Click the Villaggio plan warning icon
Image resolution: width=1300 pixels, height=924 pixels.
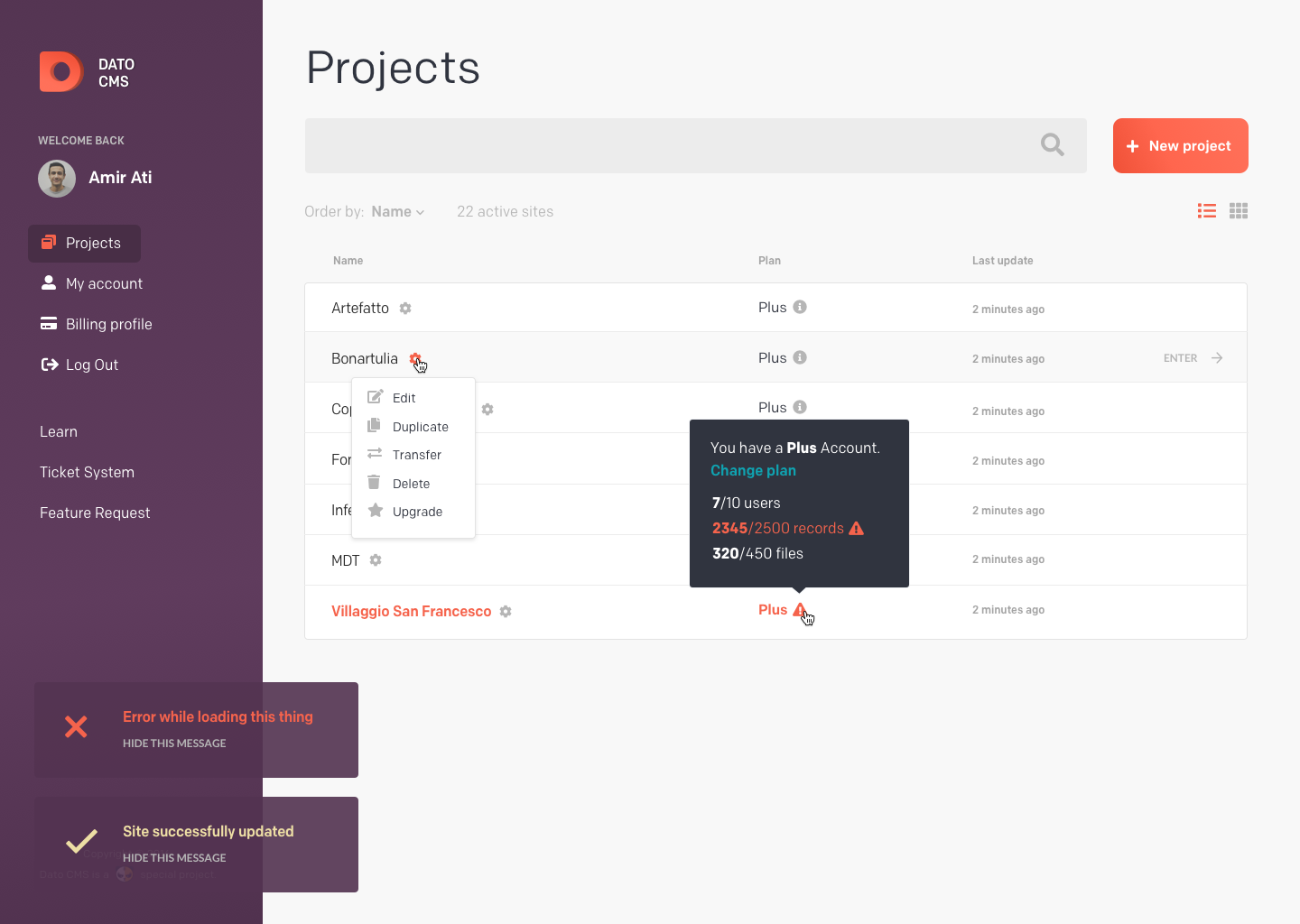coord(800,610)
